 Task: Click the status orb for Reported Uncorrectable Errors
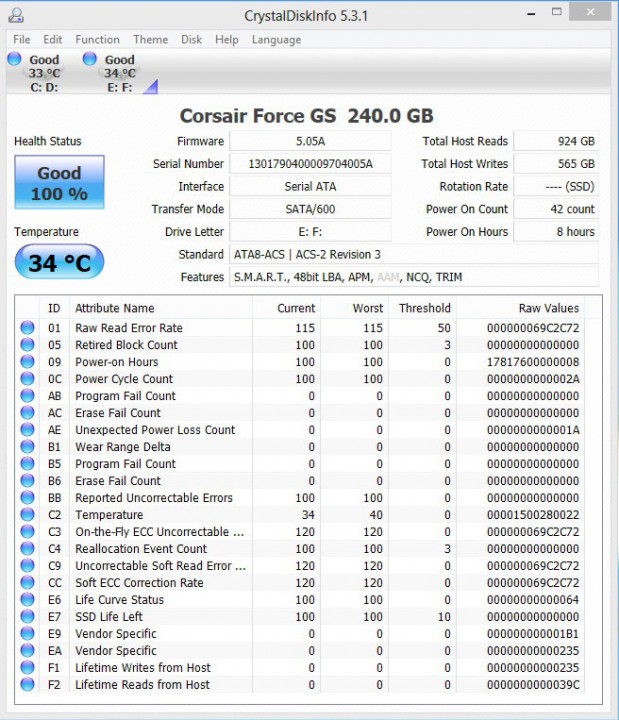[28, 497]
